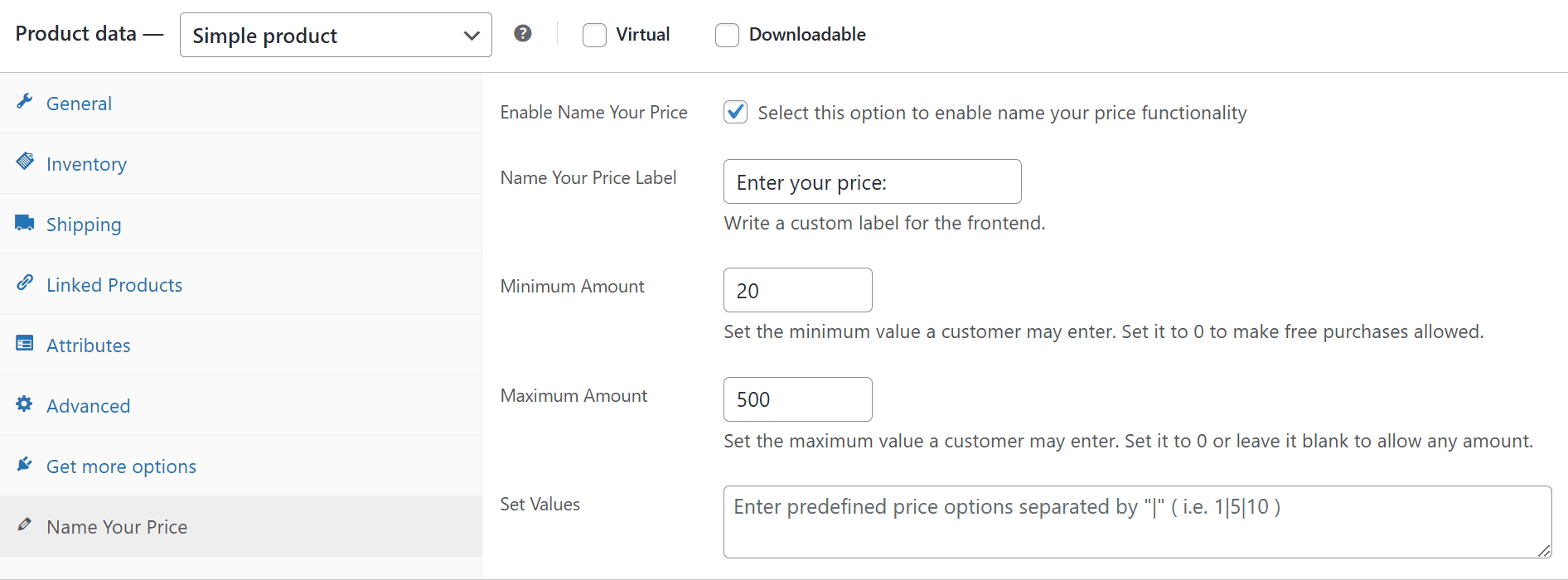1568x580 pixels.
Task: Click the 'Set the maximum value a customer may enter' hint
Action: pyautogui.click(x=1128, y=442)
